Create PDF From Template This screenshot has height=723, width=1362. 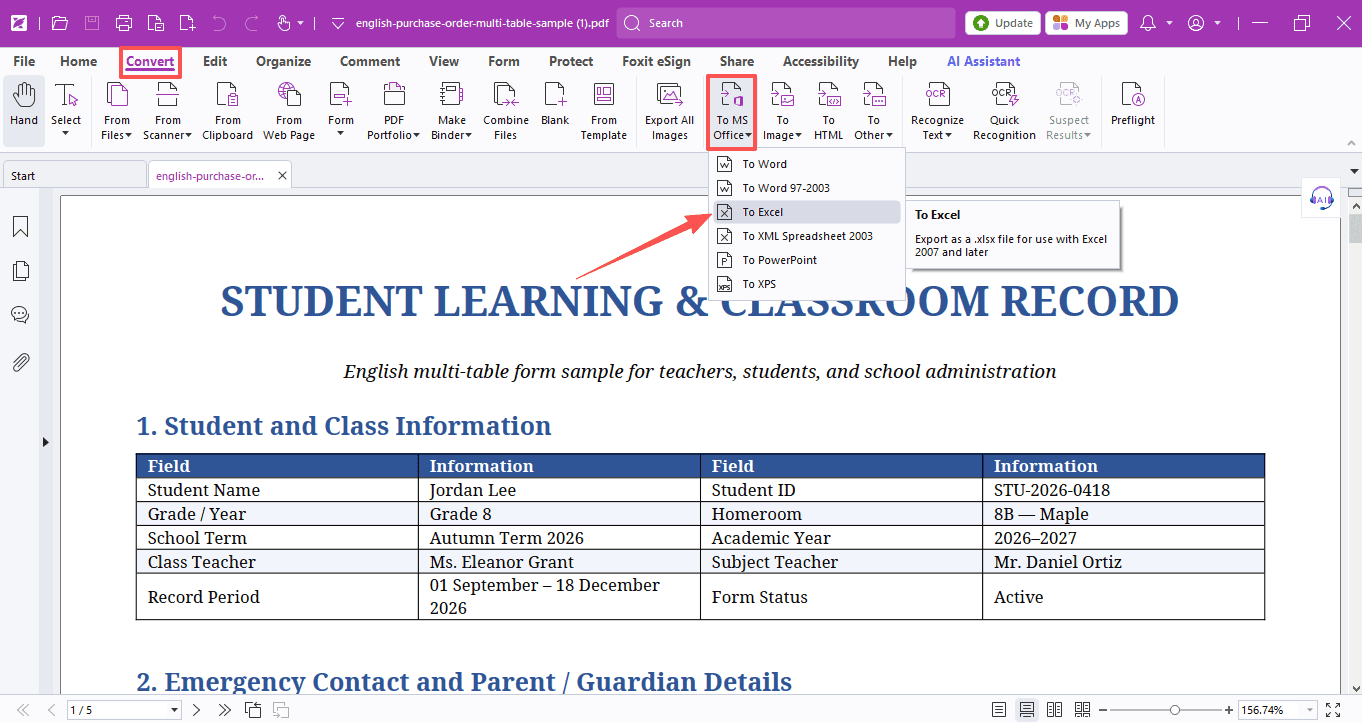[604, 111]
